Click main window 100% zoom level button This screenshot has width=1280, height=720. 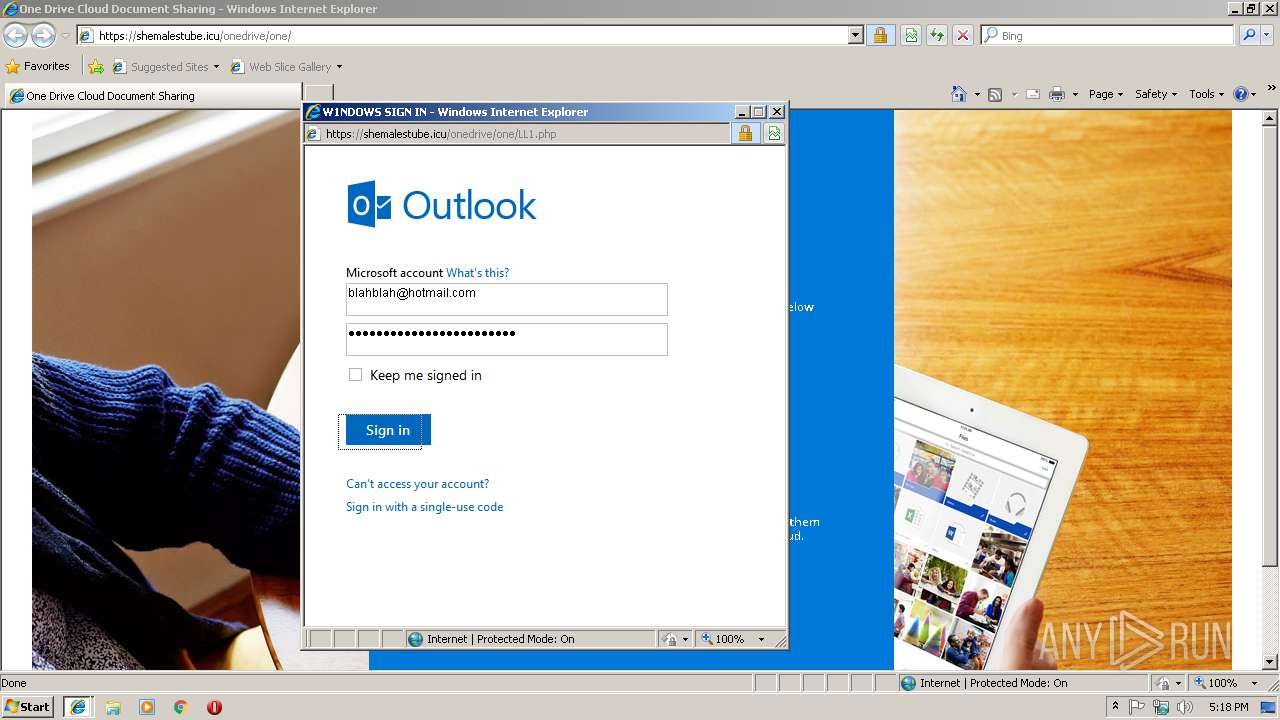point(1215,683)
